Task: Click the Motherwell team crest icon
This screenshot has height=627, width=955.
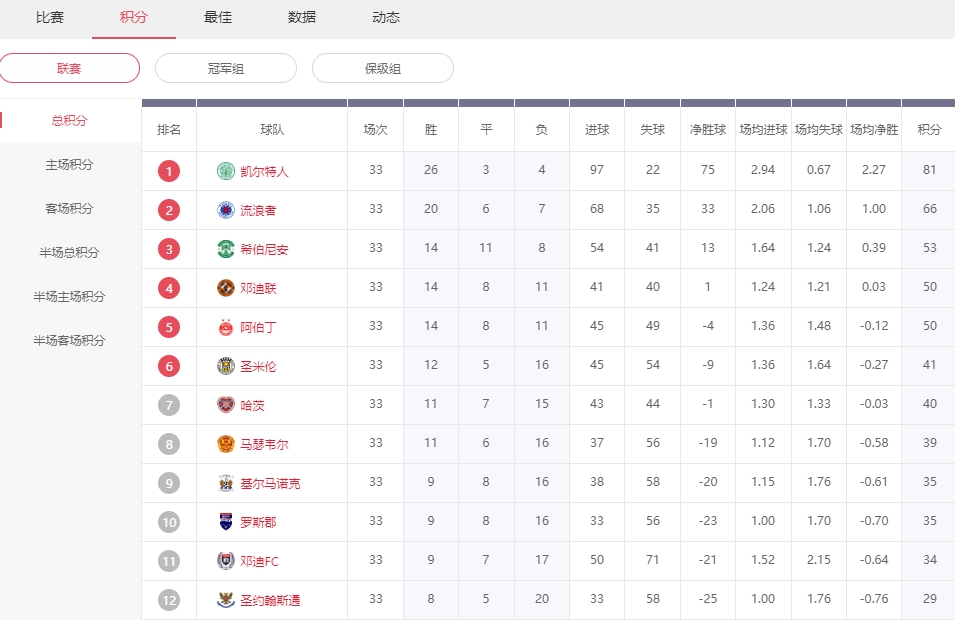Action: [225, 444]
